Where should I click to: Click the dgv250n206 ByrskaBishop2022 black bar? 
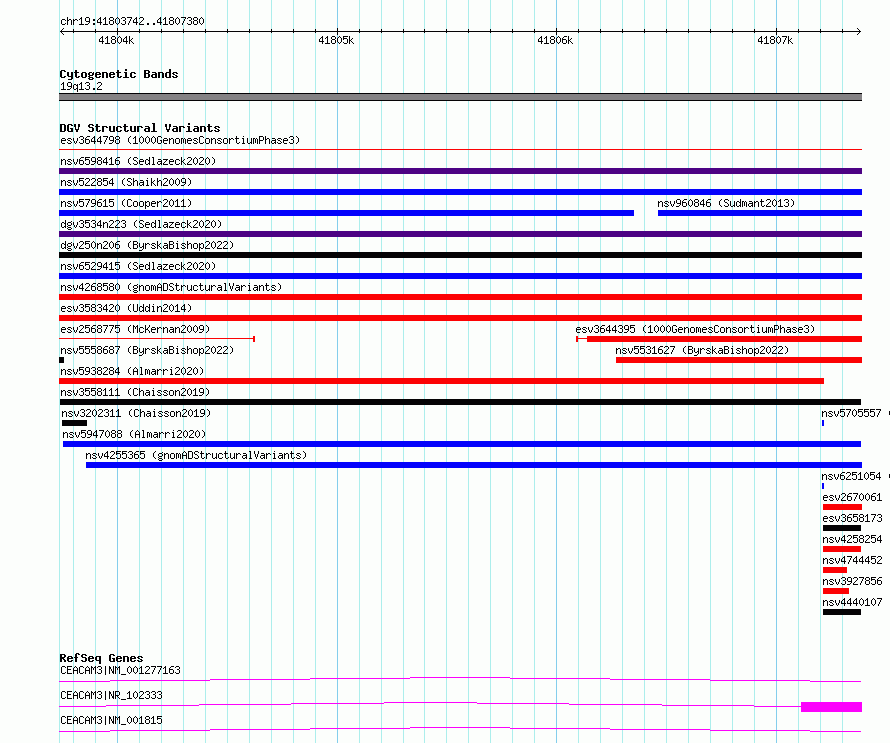(460, 255)
